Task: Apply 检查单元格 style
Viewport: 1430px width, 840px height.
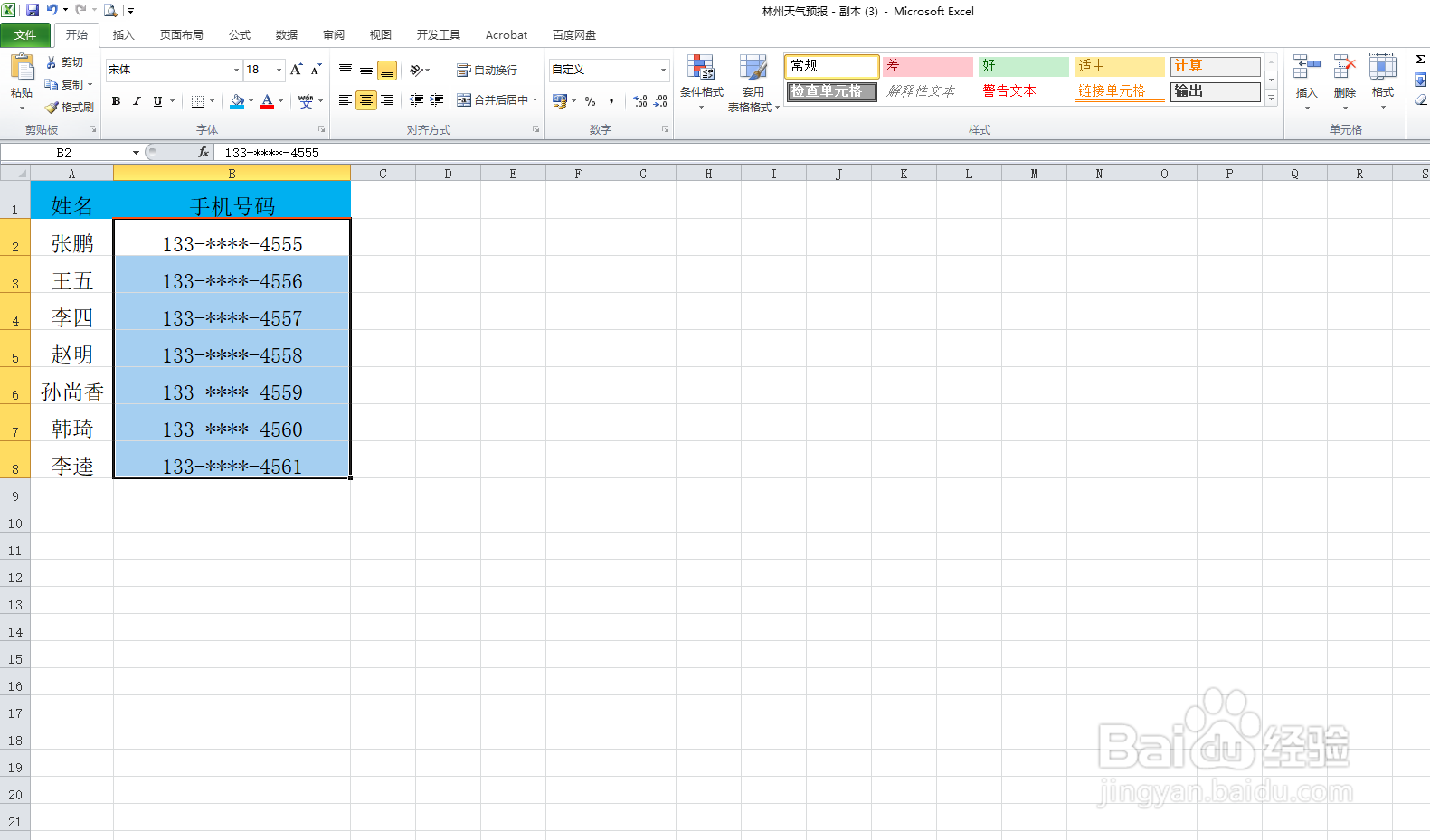Action: pos(832,91)
